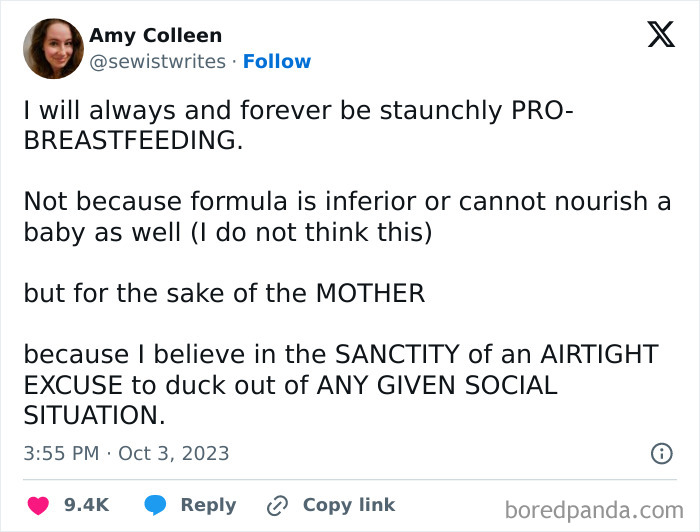Click the 3:55 PM time stamp

[x=61, y=453]
